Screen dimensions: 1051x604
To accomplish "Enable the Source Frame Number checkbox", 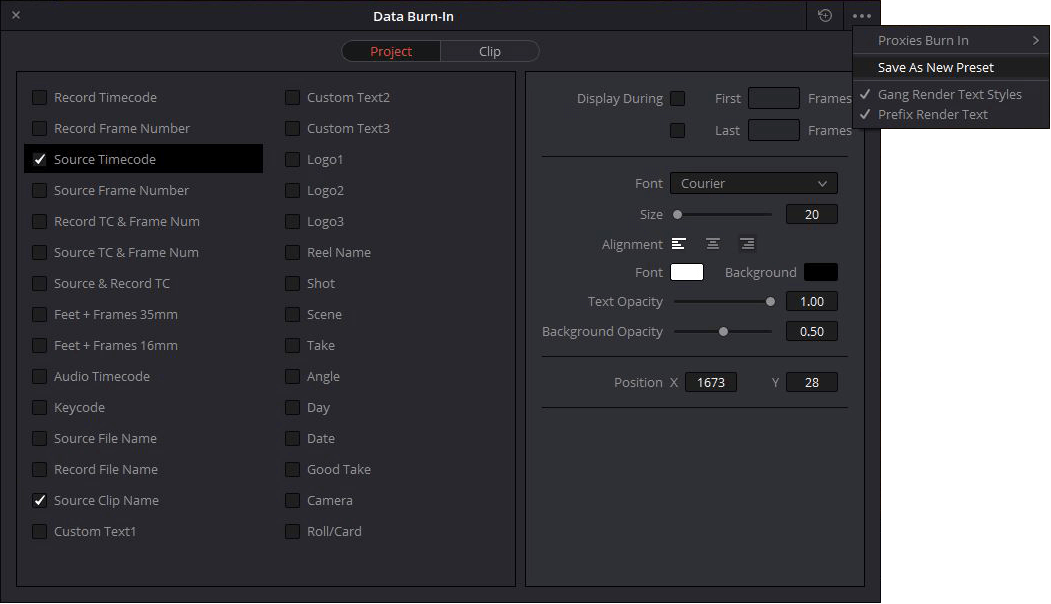I will tap(40, 190).
